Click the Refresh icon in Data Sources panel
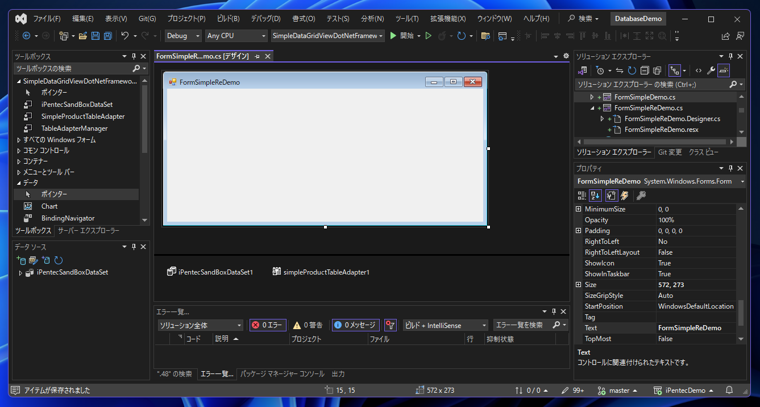This screenshot has height=407, width=760. coord(59,260)
